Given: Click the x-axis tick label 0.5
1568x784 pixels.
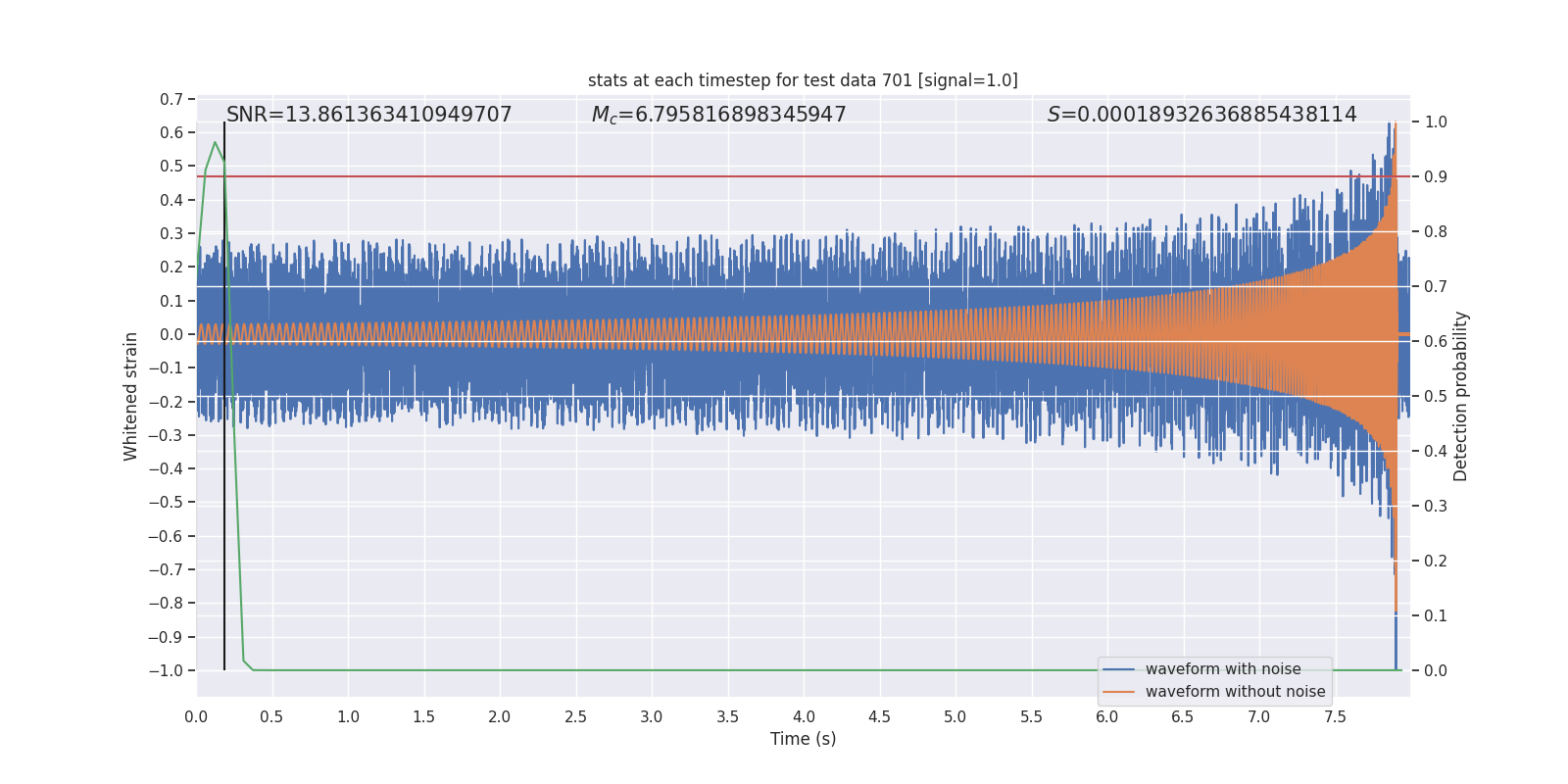Looking at the screenshot, I should pos(271,717).
